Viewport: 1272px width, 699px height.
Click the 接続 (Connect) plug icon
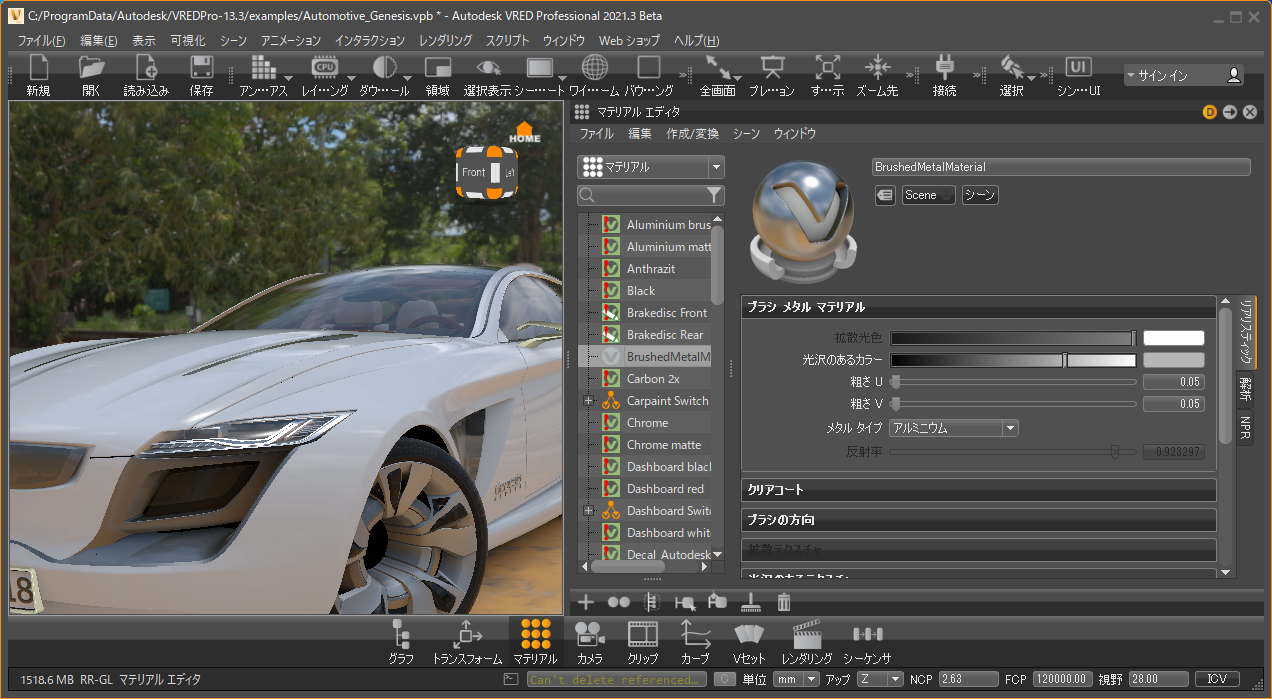point(944,68)
